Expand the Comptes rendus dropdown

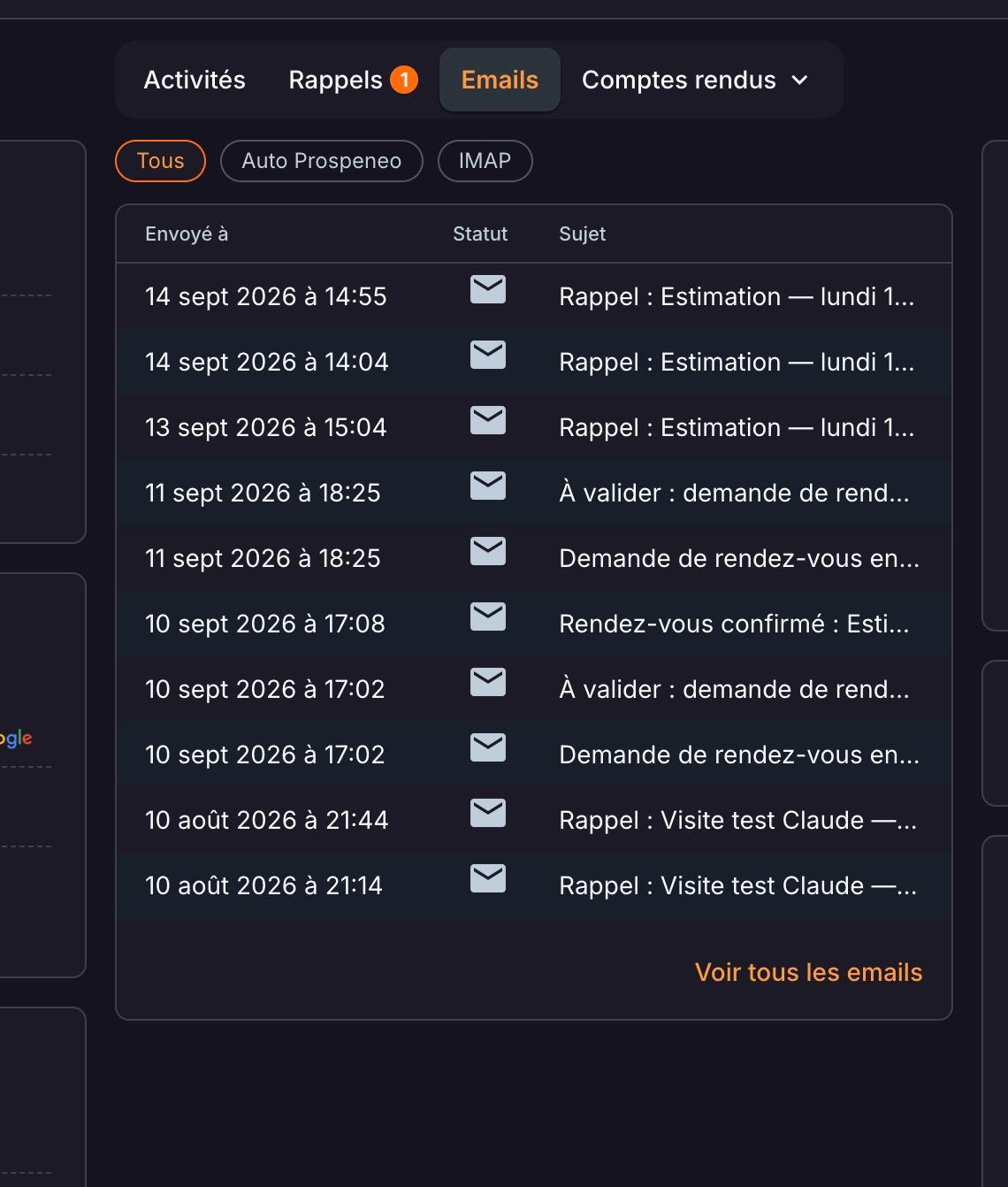pyautogui.click(x=695, y=80)
